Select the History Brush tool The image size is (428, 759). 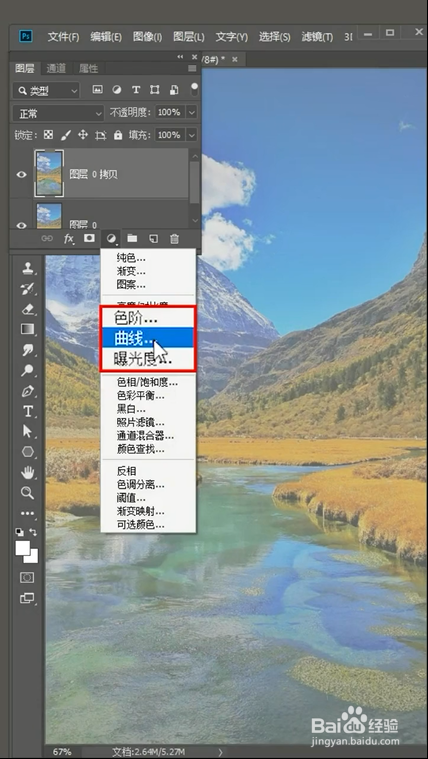point(28,289)
